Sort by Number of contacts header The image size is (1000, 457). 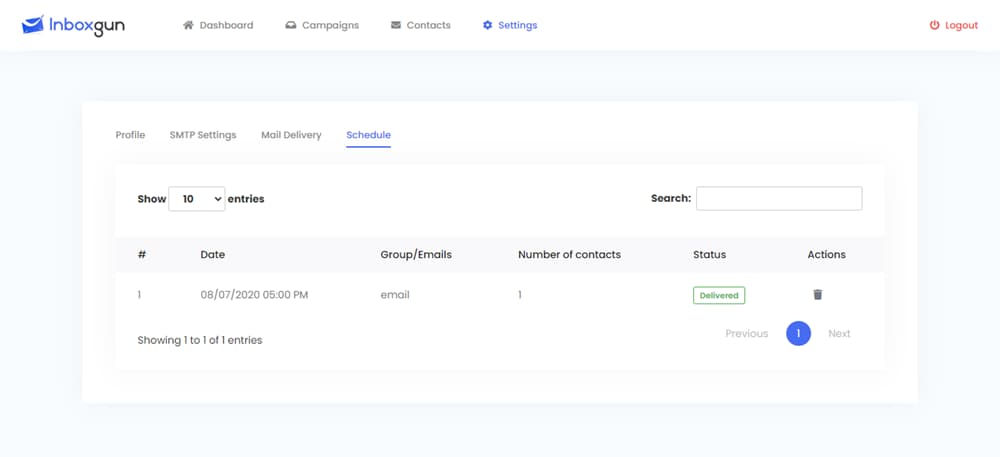[x=569, y=254]
